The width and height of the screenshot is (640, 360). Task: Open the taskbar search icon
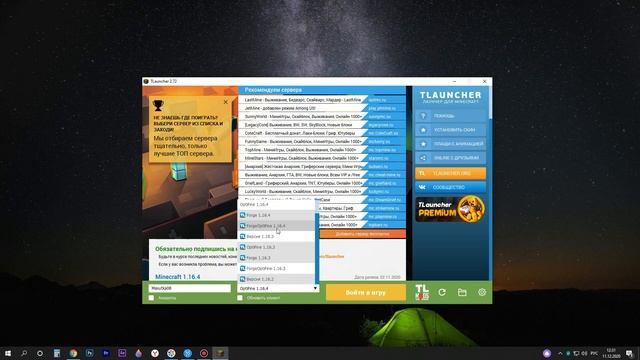tap(24, 353)
